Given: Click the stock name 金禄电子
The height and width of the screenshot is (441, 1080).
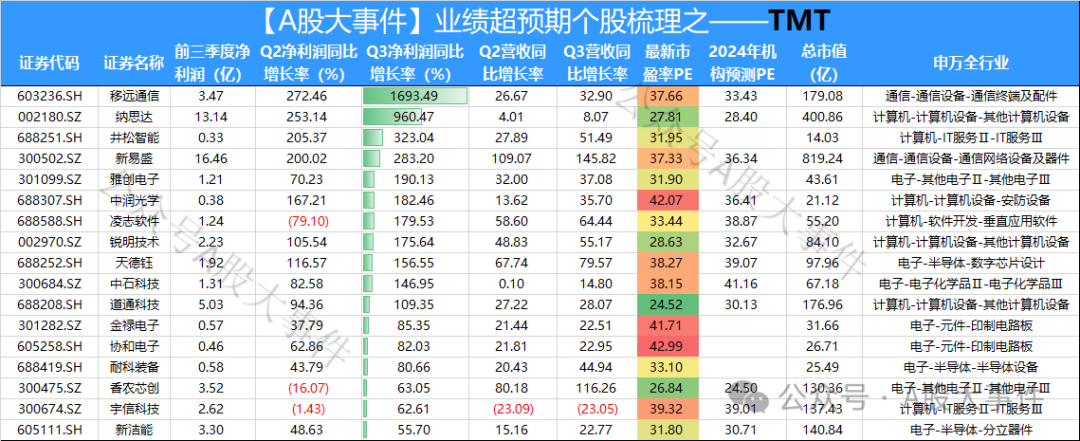Looking at the screenshot, I should tap(134, 325).
